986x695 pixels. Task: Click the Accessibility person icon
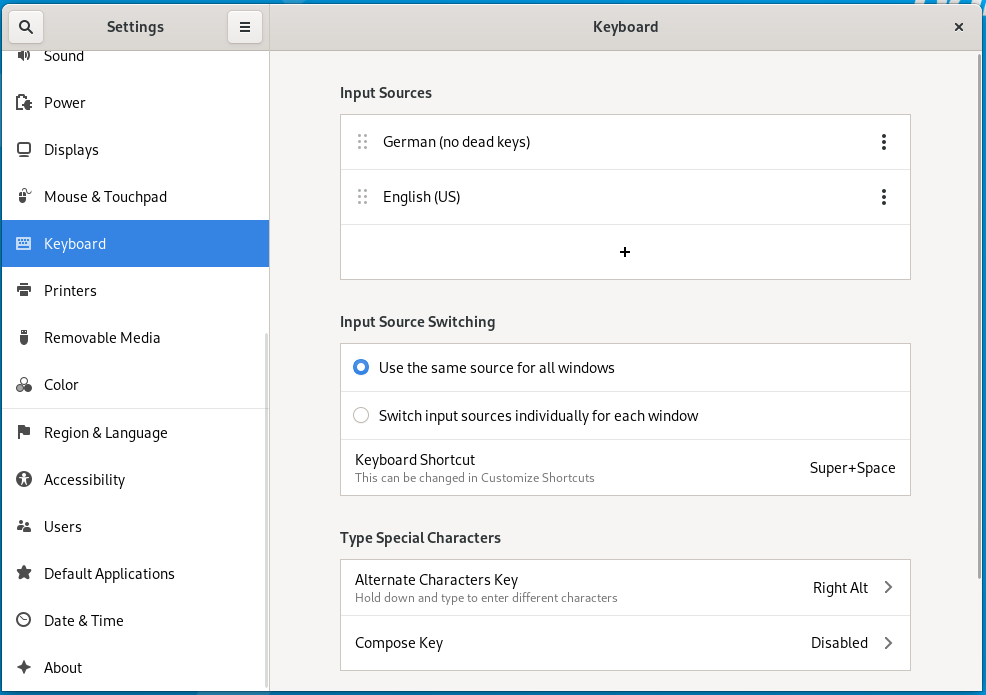point(24,479)
